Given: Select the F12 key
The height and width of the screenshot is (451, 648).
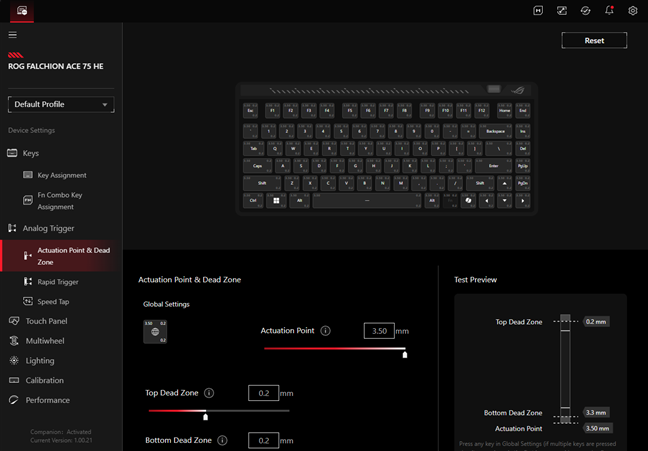Looking at the screenshot, I should tap(481, 111).
